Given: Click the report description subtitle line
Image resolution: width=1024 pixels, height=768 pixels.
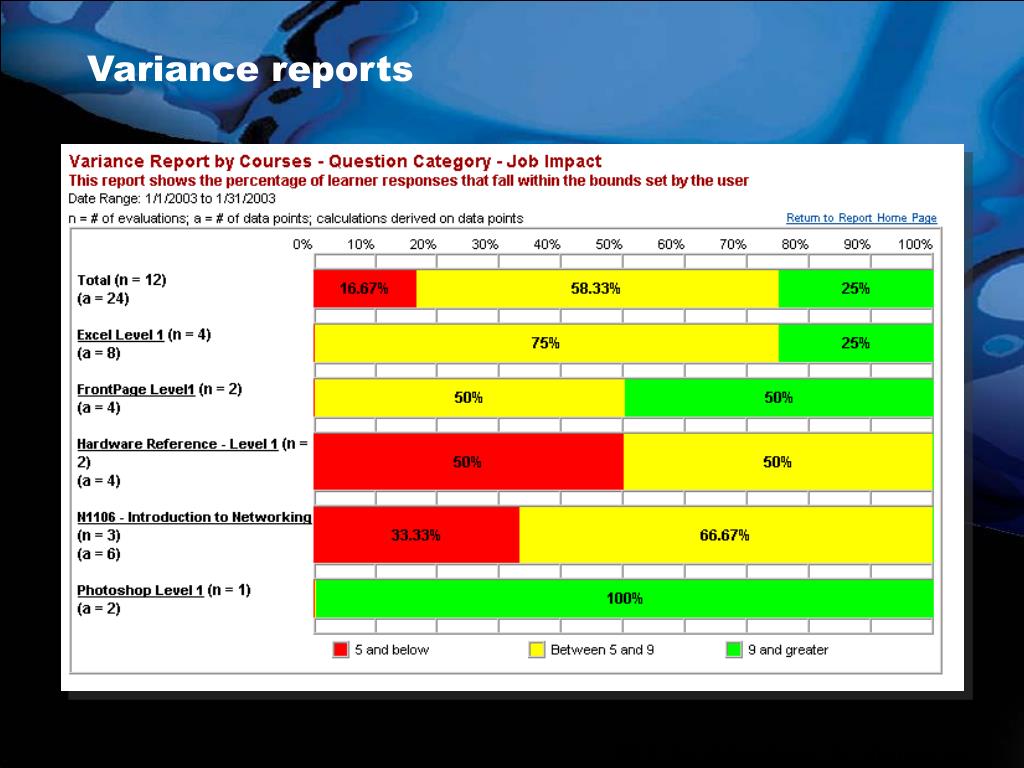Looking at the screenshot, I should [409, 181].
